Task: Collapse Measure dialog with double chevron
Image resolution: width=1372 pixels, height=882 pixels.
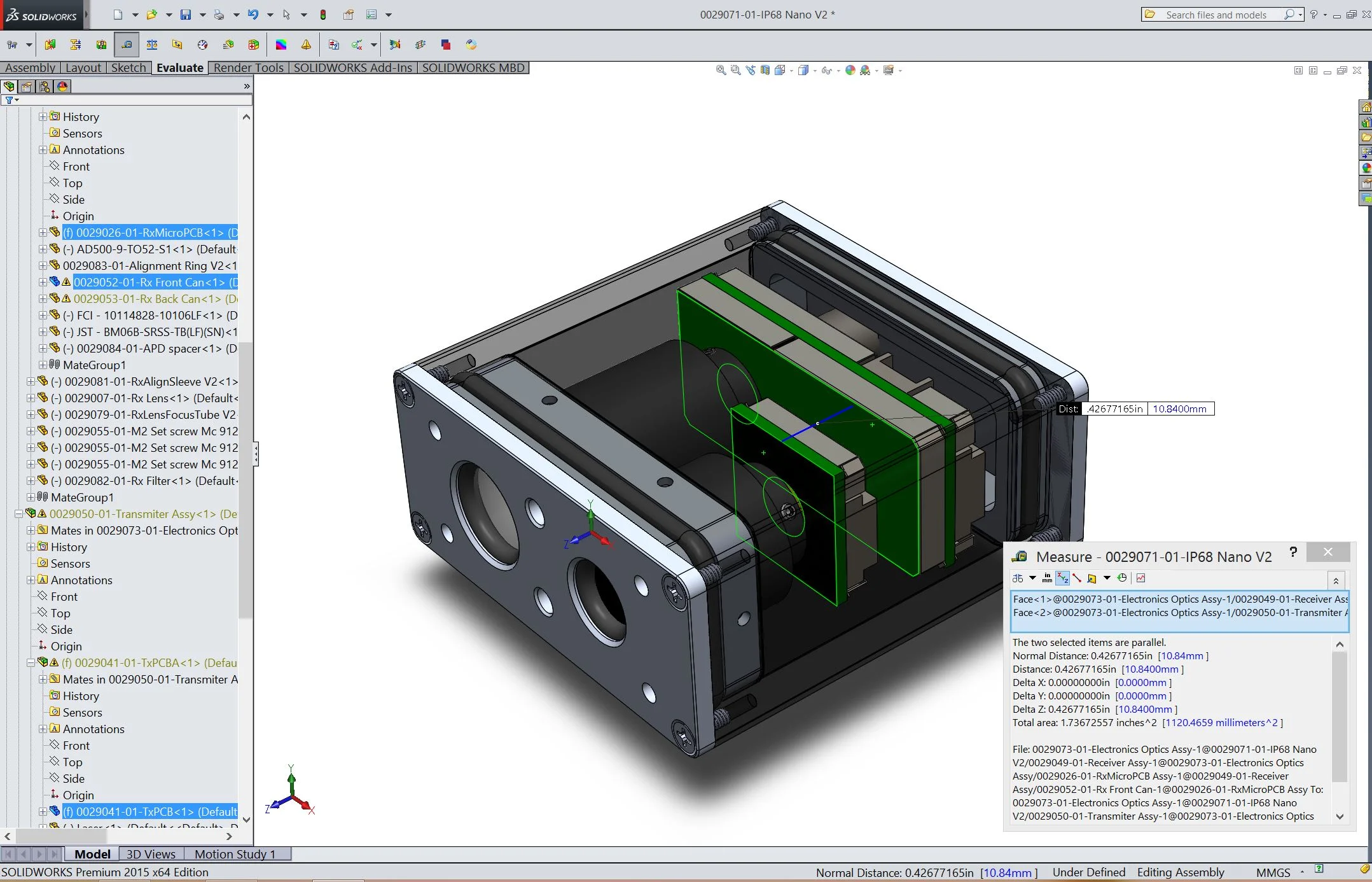Action: pyautogui.click(x=1336, y=580)
